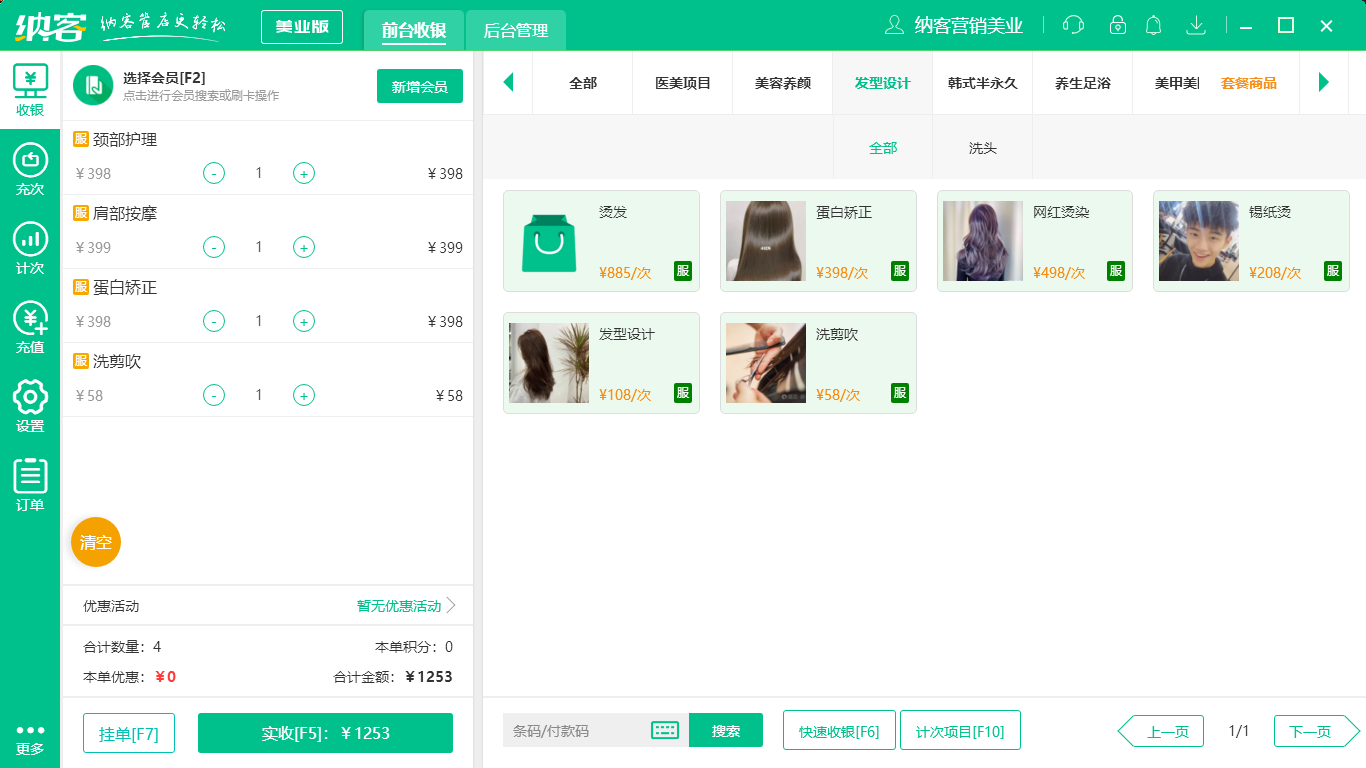1366x768 pixels.
Task: Open the 收银 cashier panel
Action: pos(30,85)
